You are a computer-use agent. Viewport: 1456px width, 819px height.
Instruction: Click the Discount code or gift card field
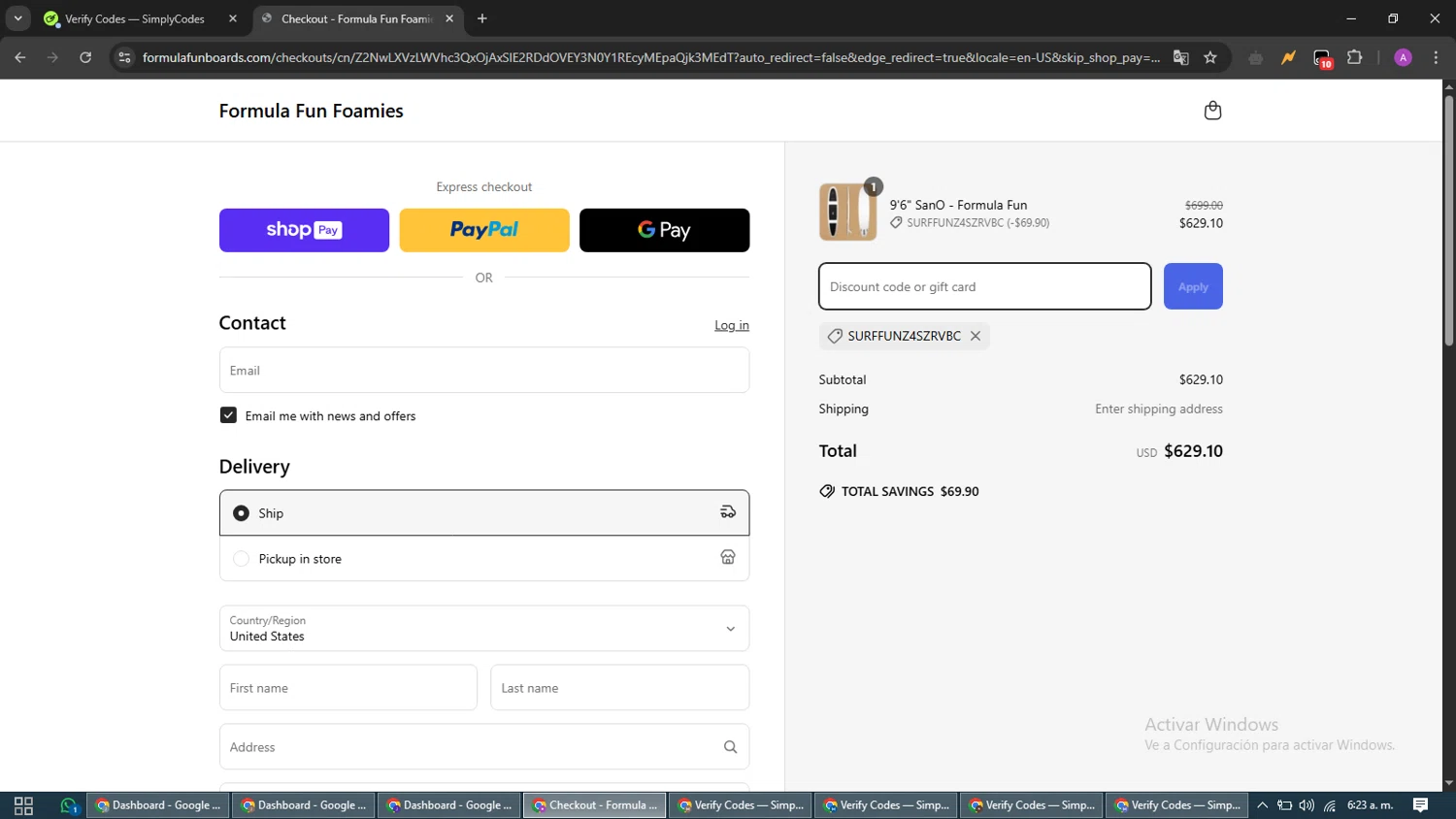pos(984,286)
